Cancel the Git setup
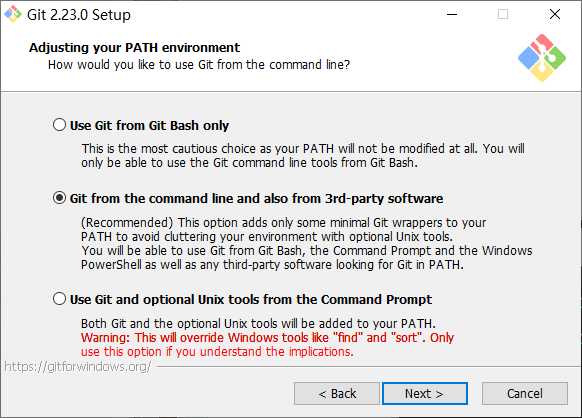Image resolution: width=582 pixels, height=418 pixels. pyautogui.click(x=525, y=393)
